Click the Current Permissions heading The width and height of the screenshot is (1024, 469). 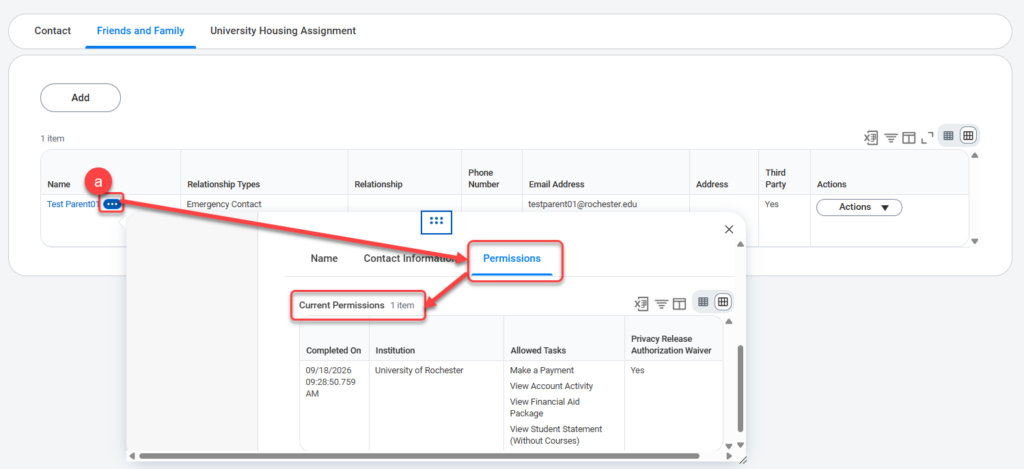[342, 305]
